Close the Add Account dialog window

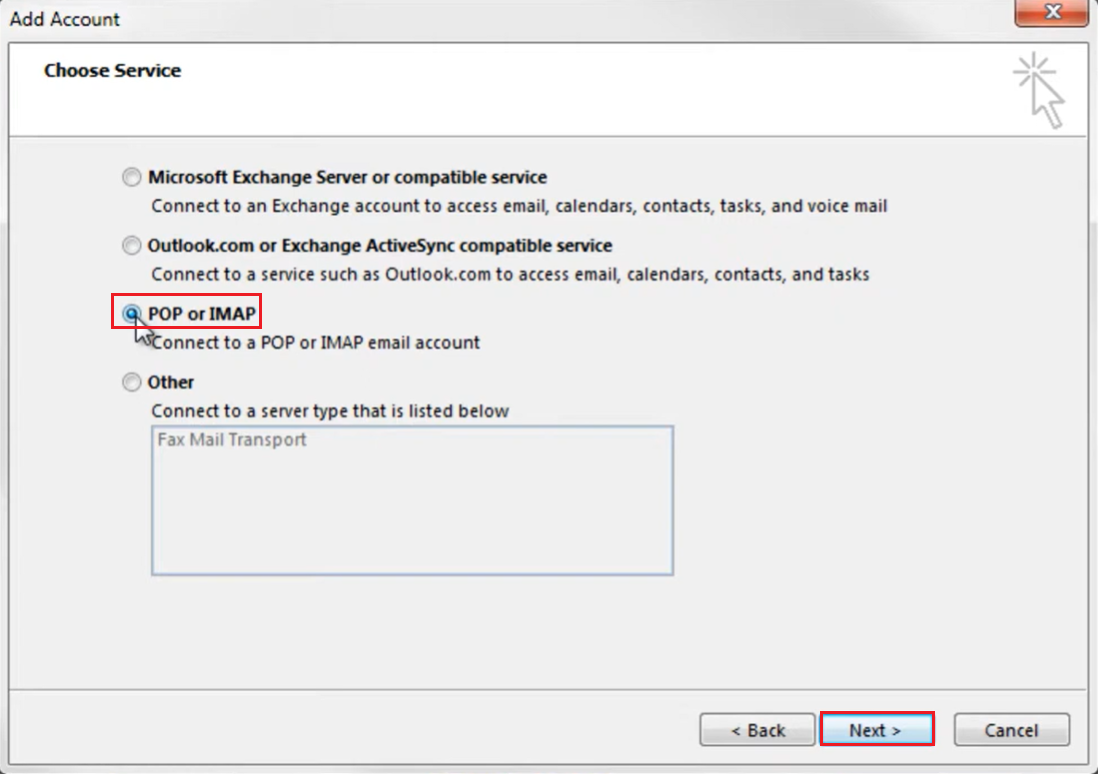1053,15
